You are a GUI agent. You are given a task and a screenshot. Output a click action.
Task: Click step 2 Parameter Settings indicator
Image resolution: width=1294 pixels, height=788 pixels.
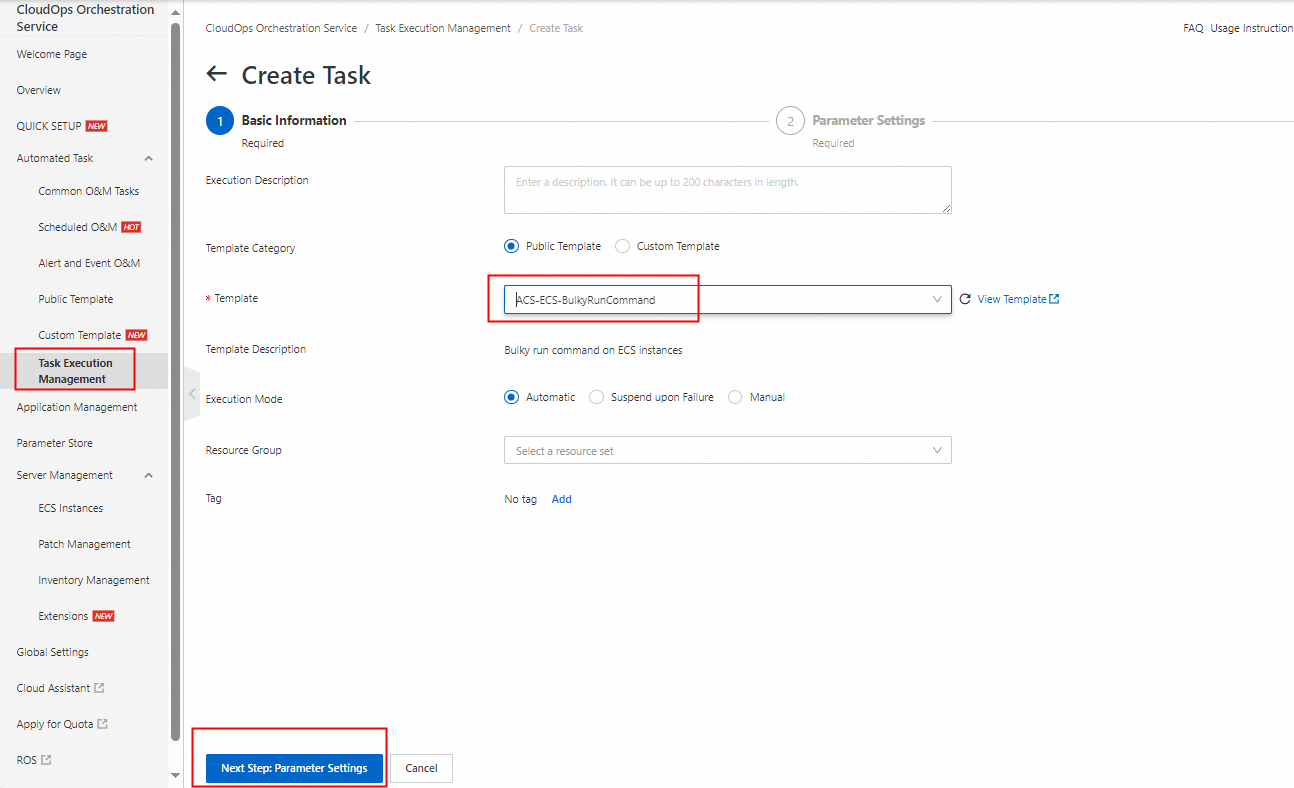pyautogui.click(x=790, y=121)
